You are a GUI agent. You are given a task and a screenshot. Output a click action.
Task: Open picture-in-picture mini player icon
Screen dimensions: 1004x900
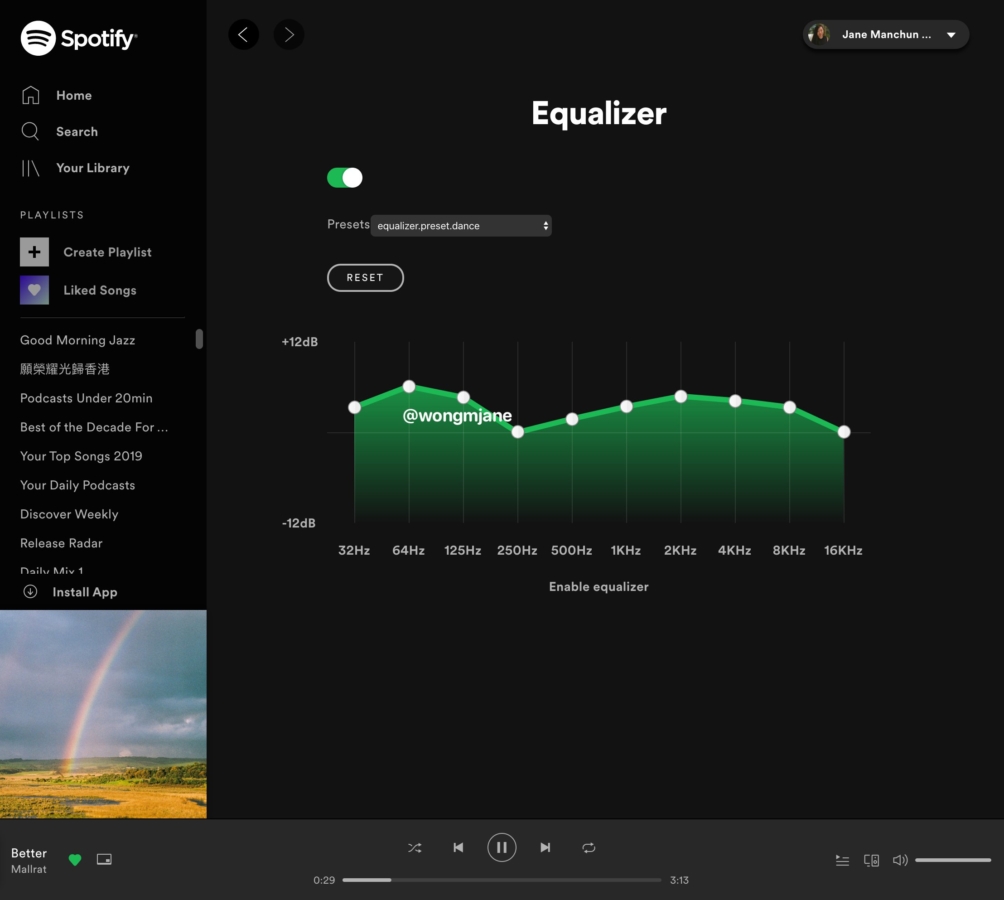click(104, 860)
